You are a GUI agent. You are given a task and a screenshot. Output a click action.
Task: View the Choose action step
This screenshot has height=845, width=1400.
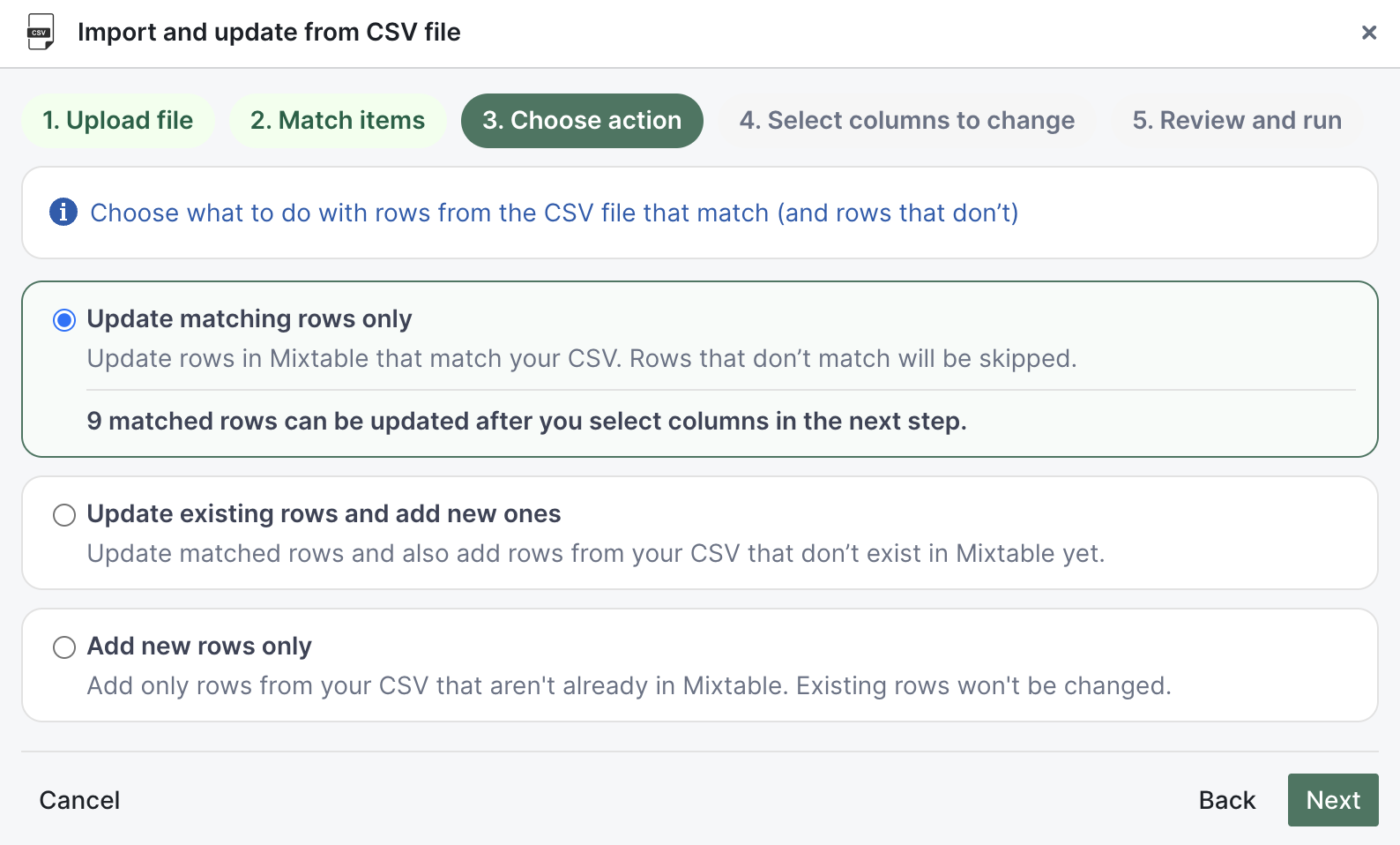pyautogui.click(x=581, y=120)
